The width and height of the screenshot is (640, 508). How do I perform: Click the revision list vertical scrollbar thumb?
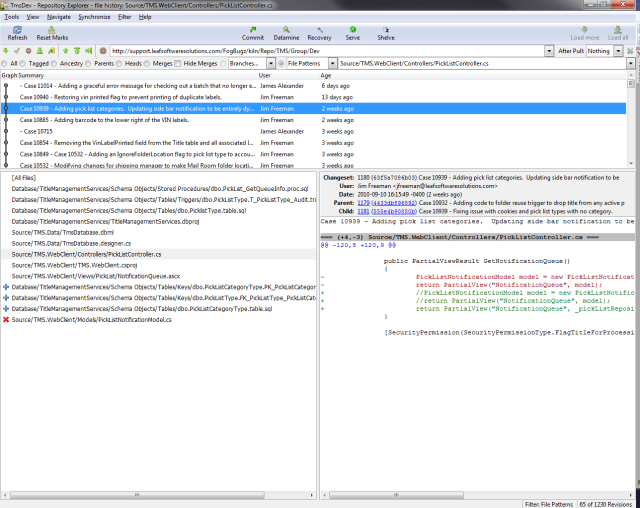[x=631, y=84]
